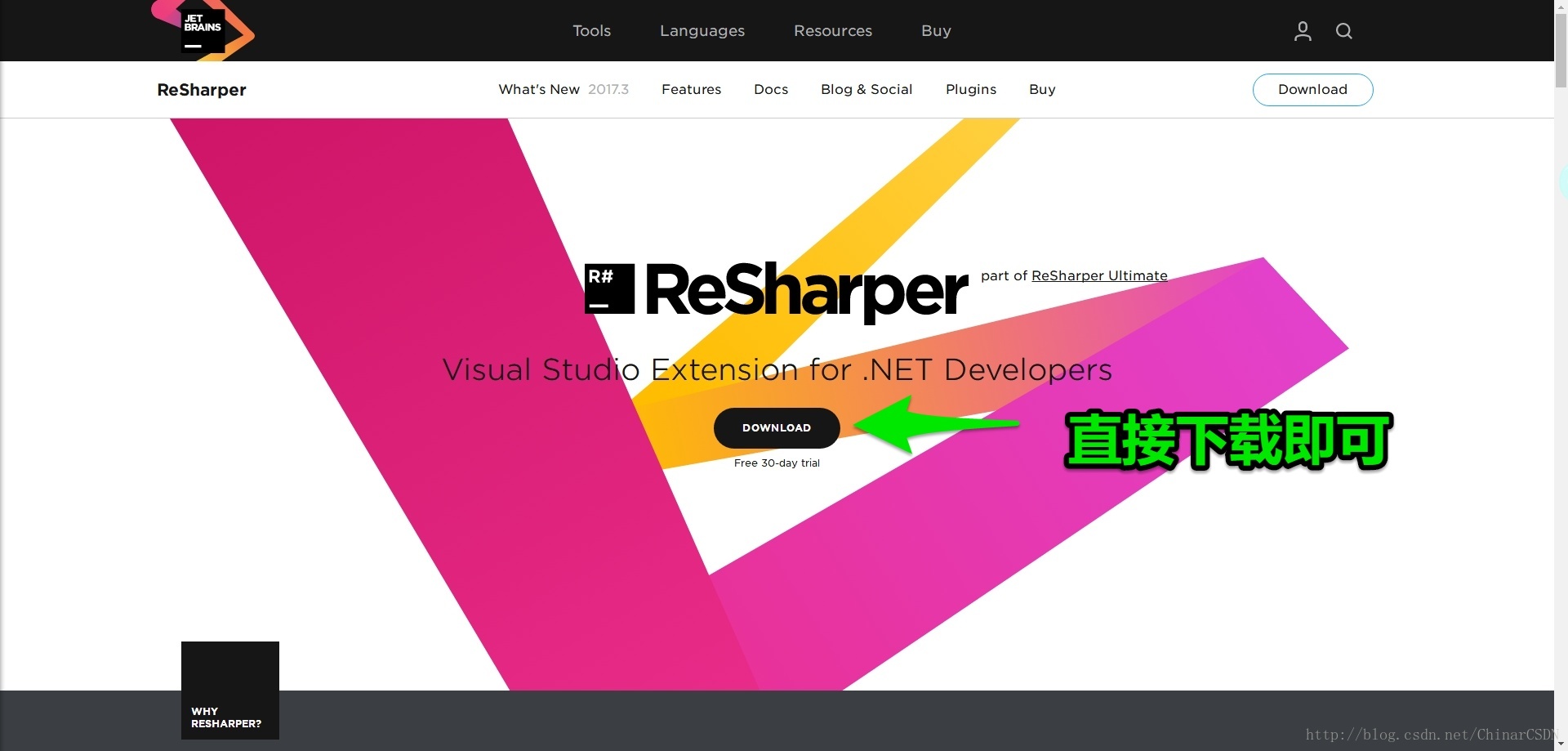The image size is (1568, 751).
Task: Open the Features section
Action: [x=691, y=89]
